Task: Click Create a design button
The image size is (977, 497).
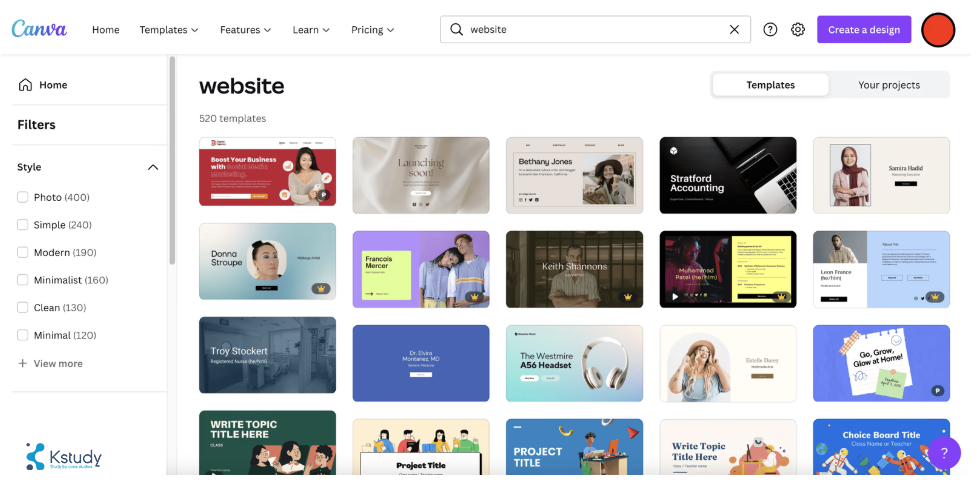Action: [x=864, y=30]
